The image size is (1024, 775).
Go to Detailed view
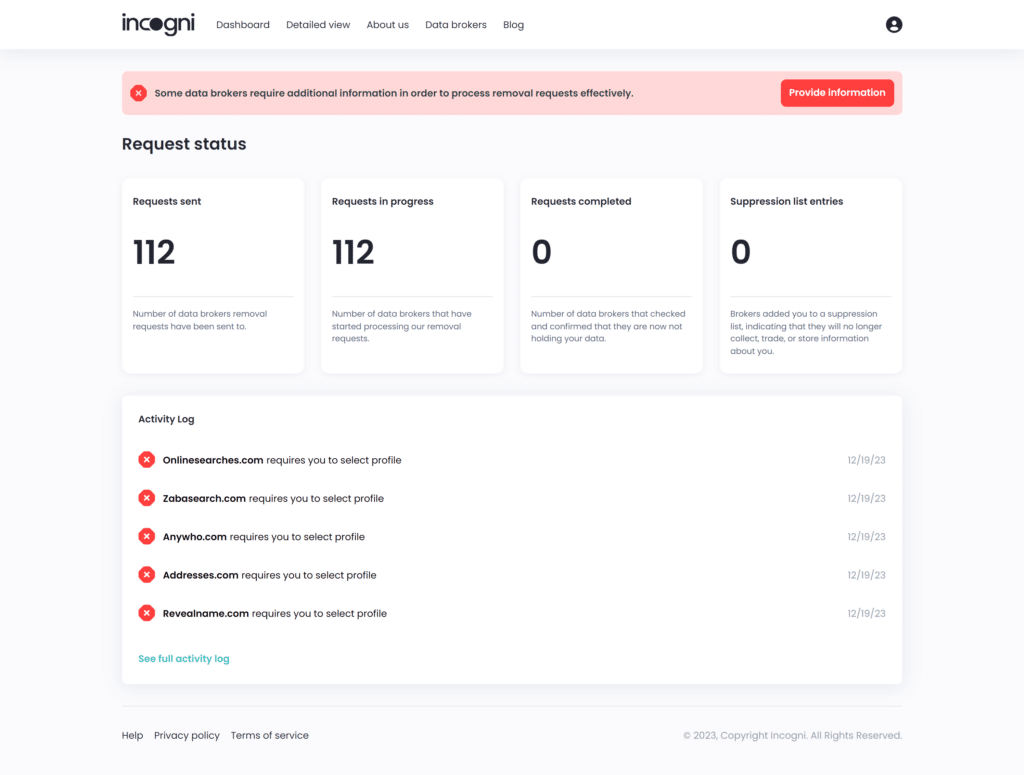click(x=318, y=25)
